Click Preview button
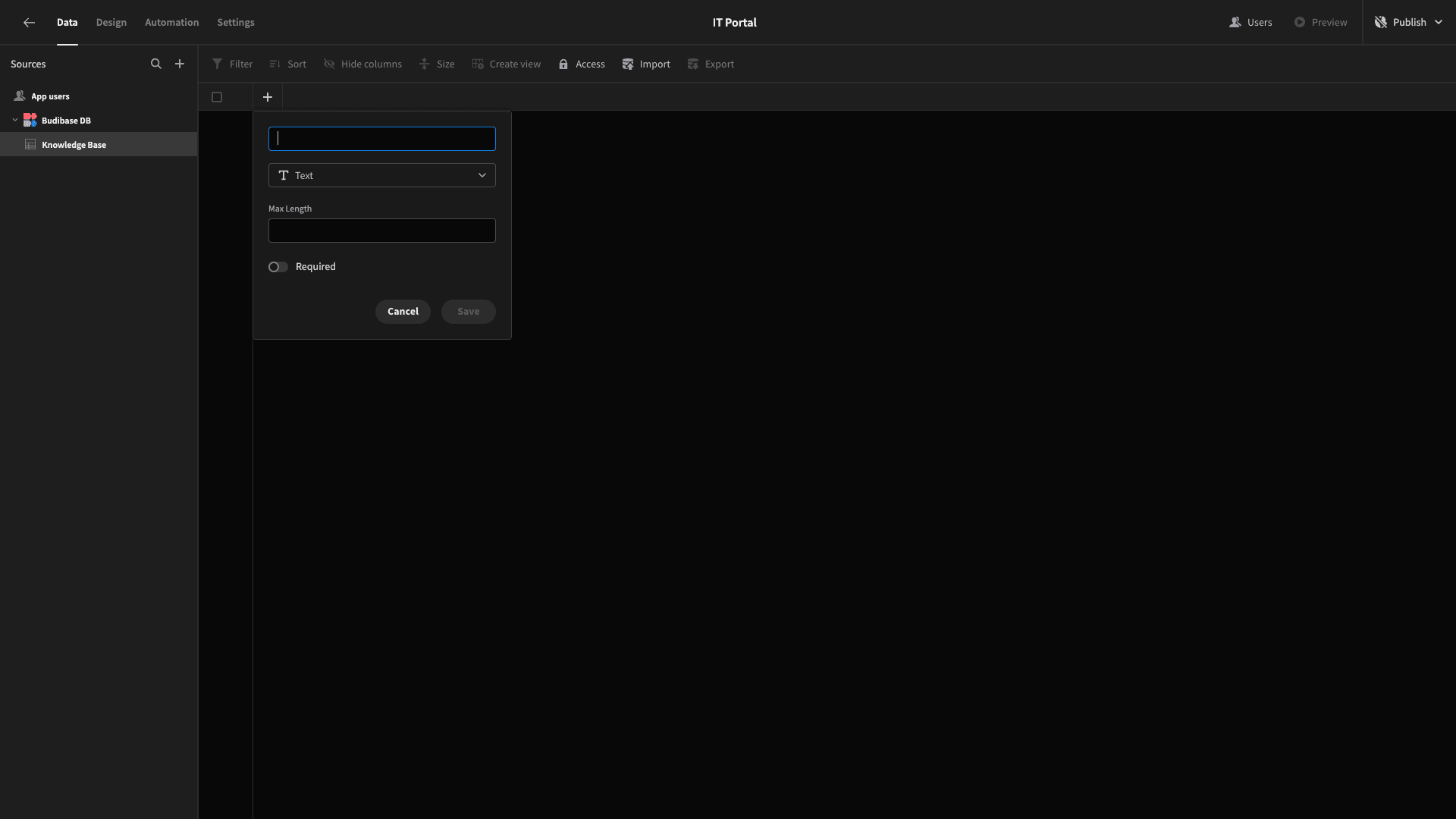1456x819 pixels. coord(1320,23)
